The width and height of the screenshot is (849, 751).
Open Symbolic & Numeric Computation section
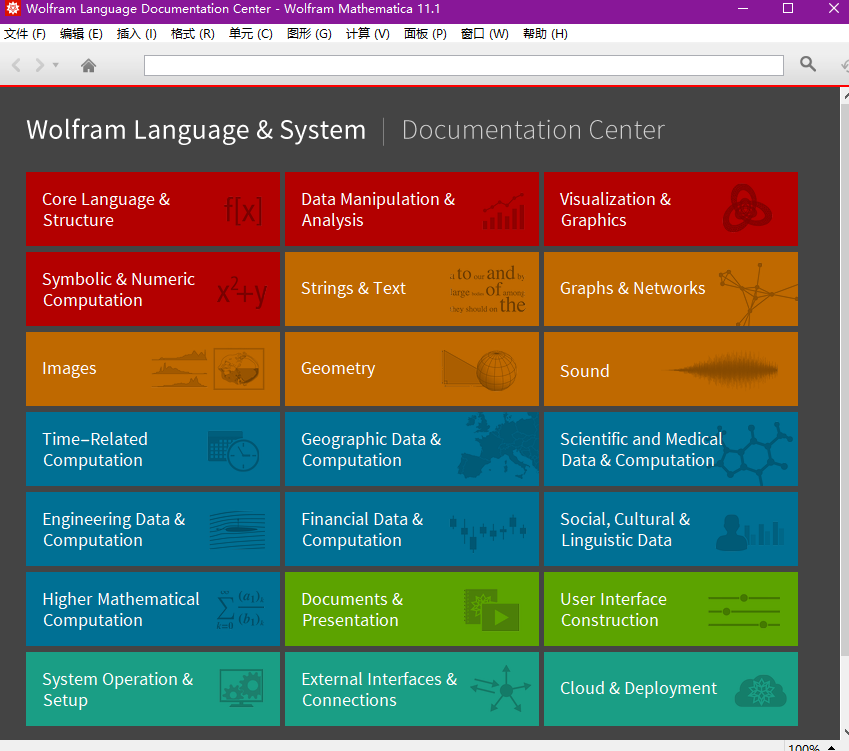coord(118,289)
